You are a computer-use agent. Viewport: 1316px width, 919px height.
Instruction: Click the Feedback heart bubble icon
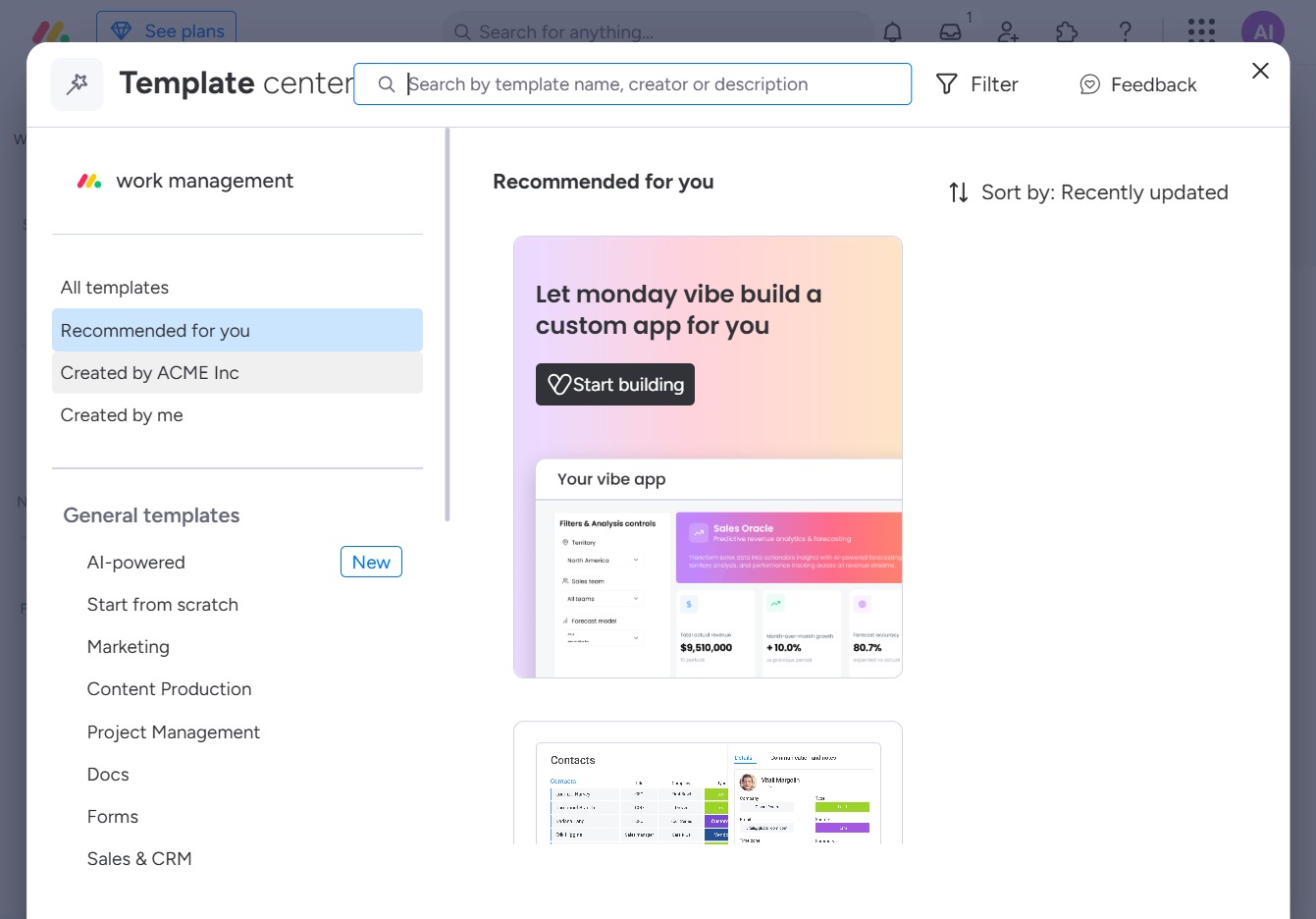click(x=1089, y=84)
